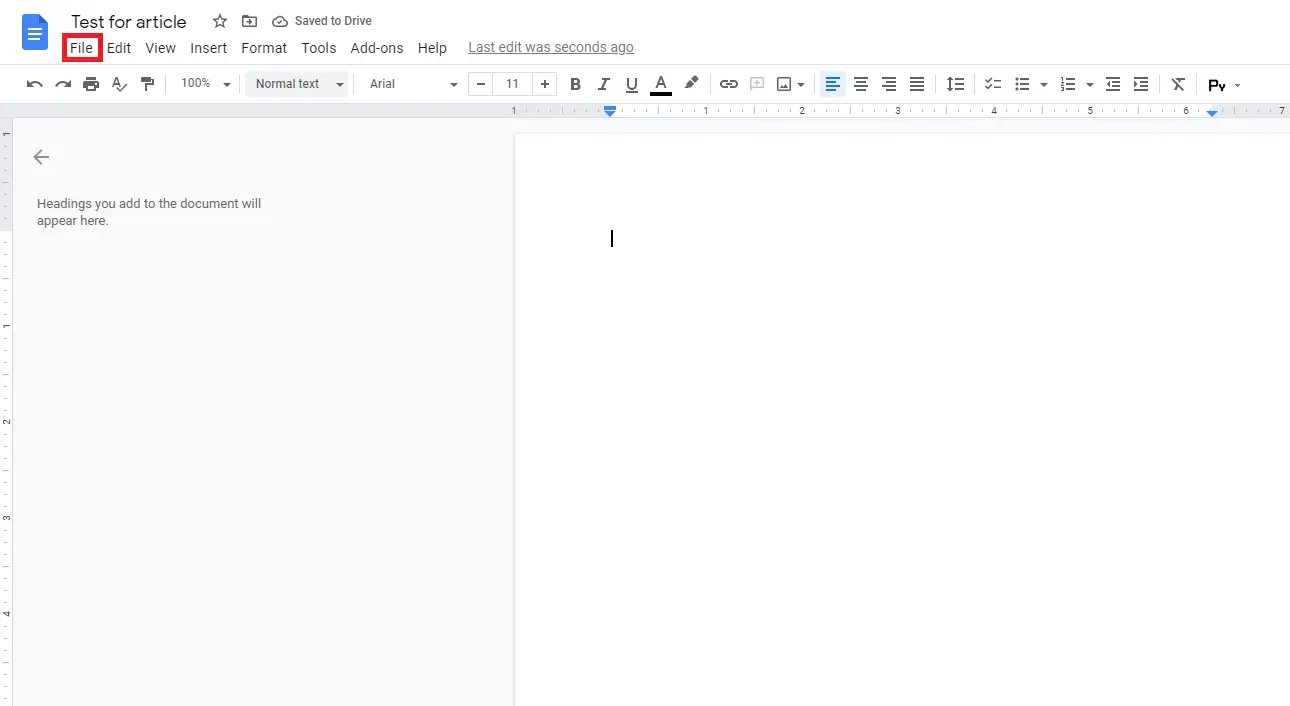Open line spacing options
The height and width of the screenshot is (706, 1290).
click(955, 84)
